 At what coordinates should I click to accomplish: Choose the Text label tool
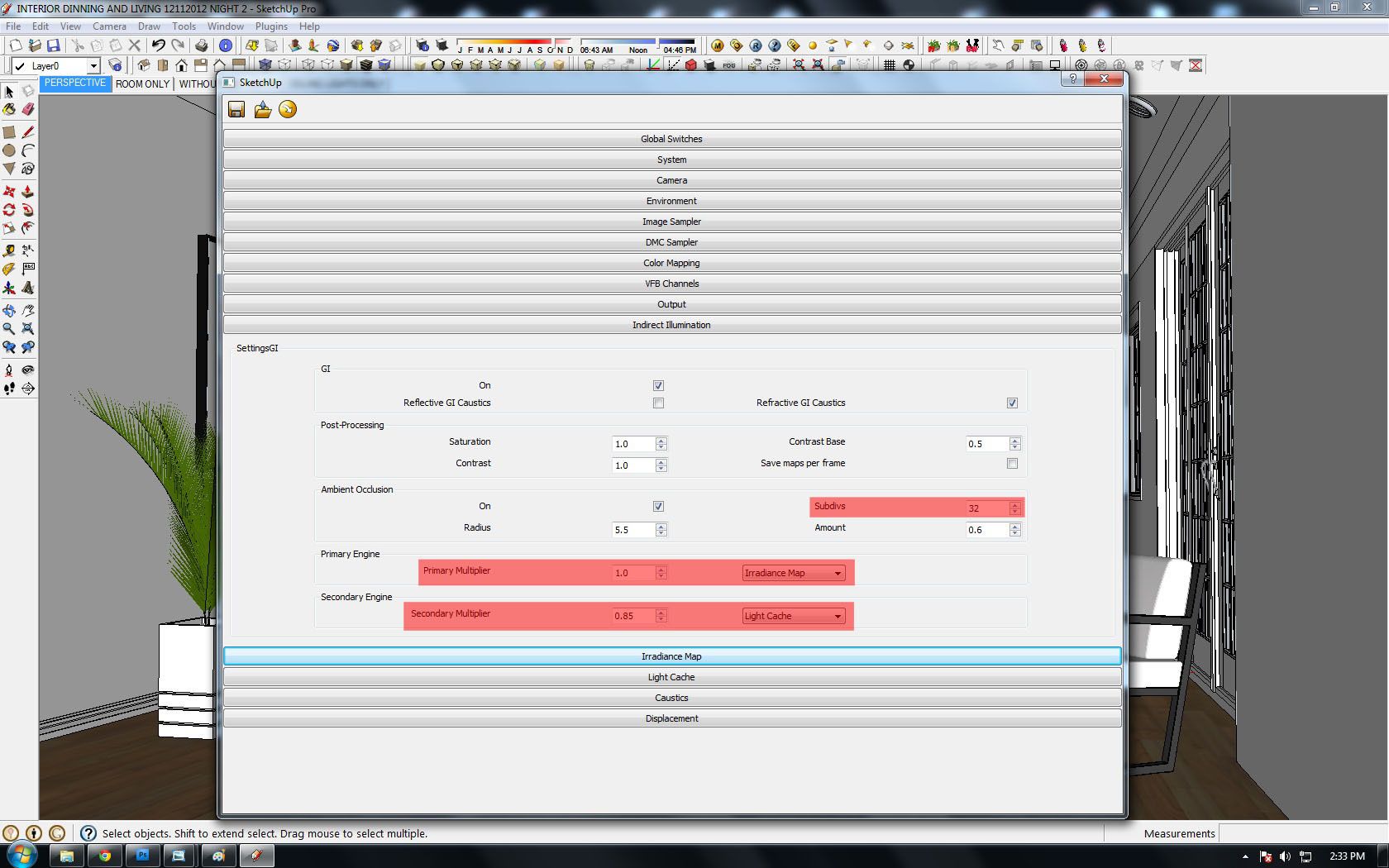pos(28,269)
